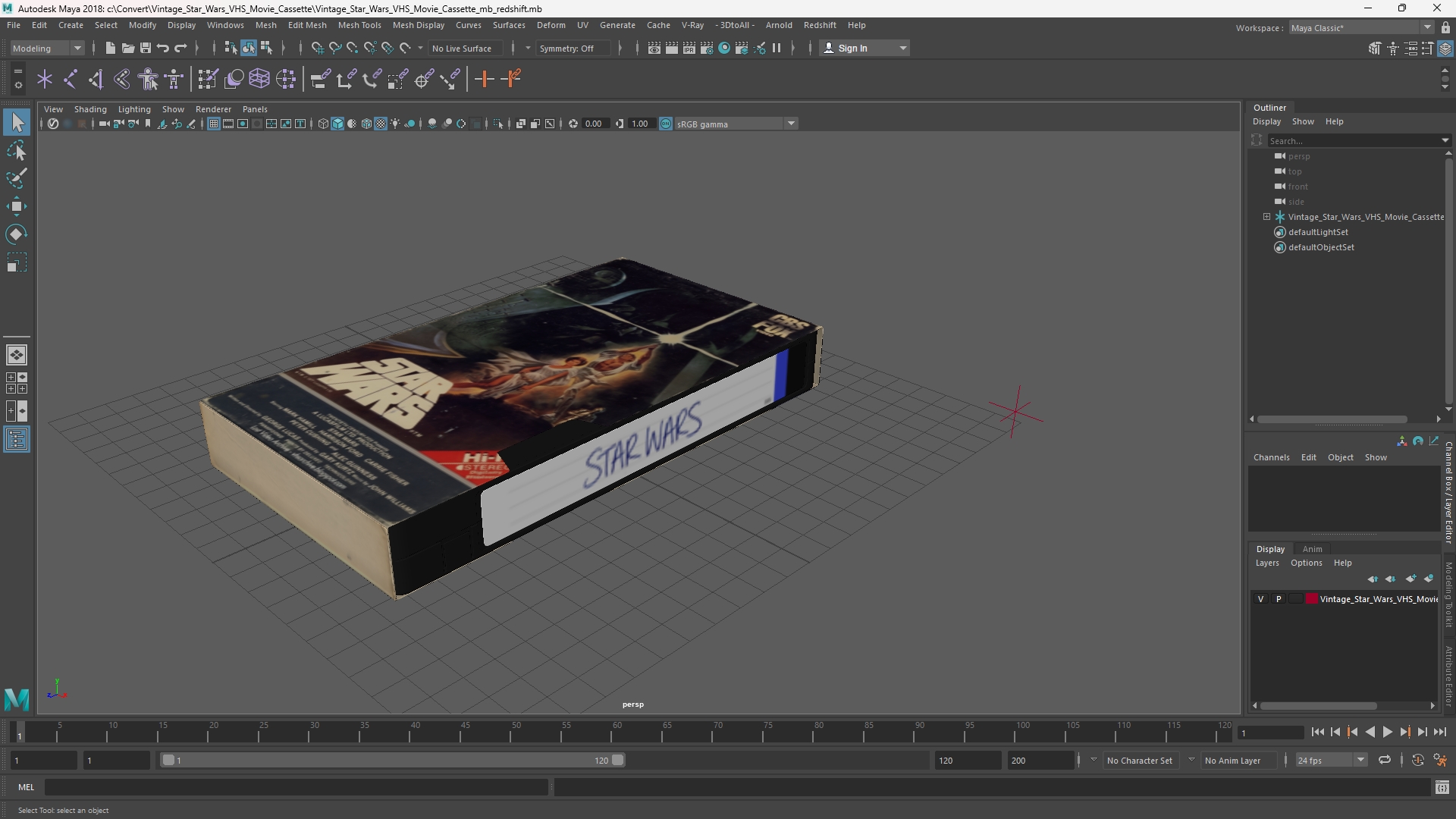Open the Mesh Tools menu
1456x819 pixels.
tap(359, 25)
